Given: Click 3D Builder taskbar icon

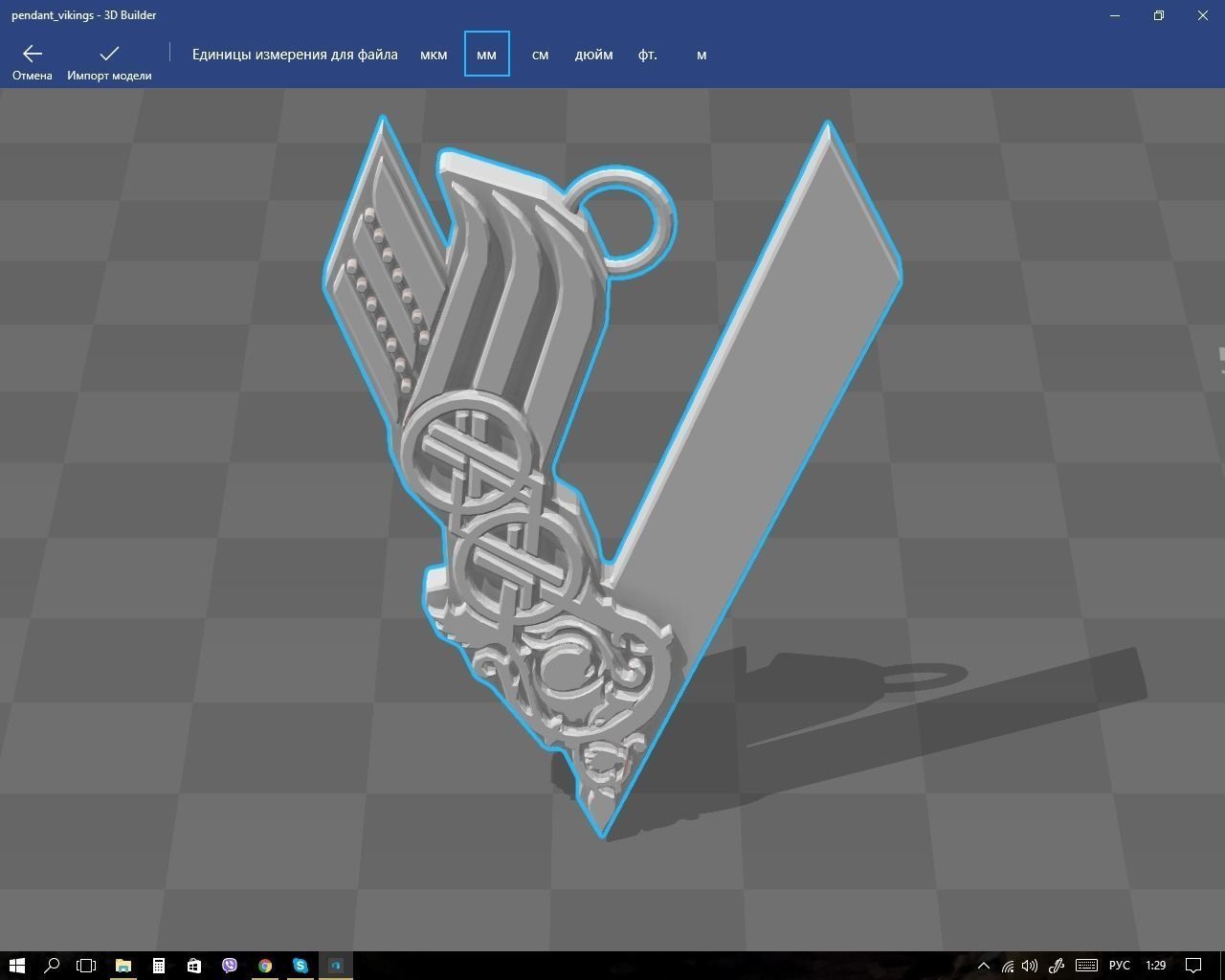Looking at the screenshot, I should click(x=336, y=965).
